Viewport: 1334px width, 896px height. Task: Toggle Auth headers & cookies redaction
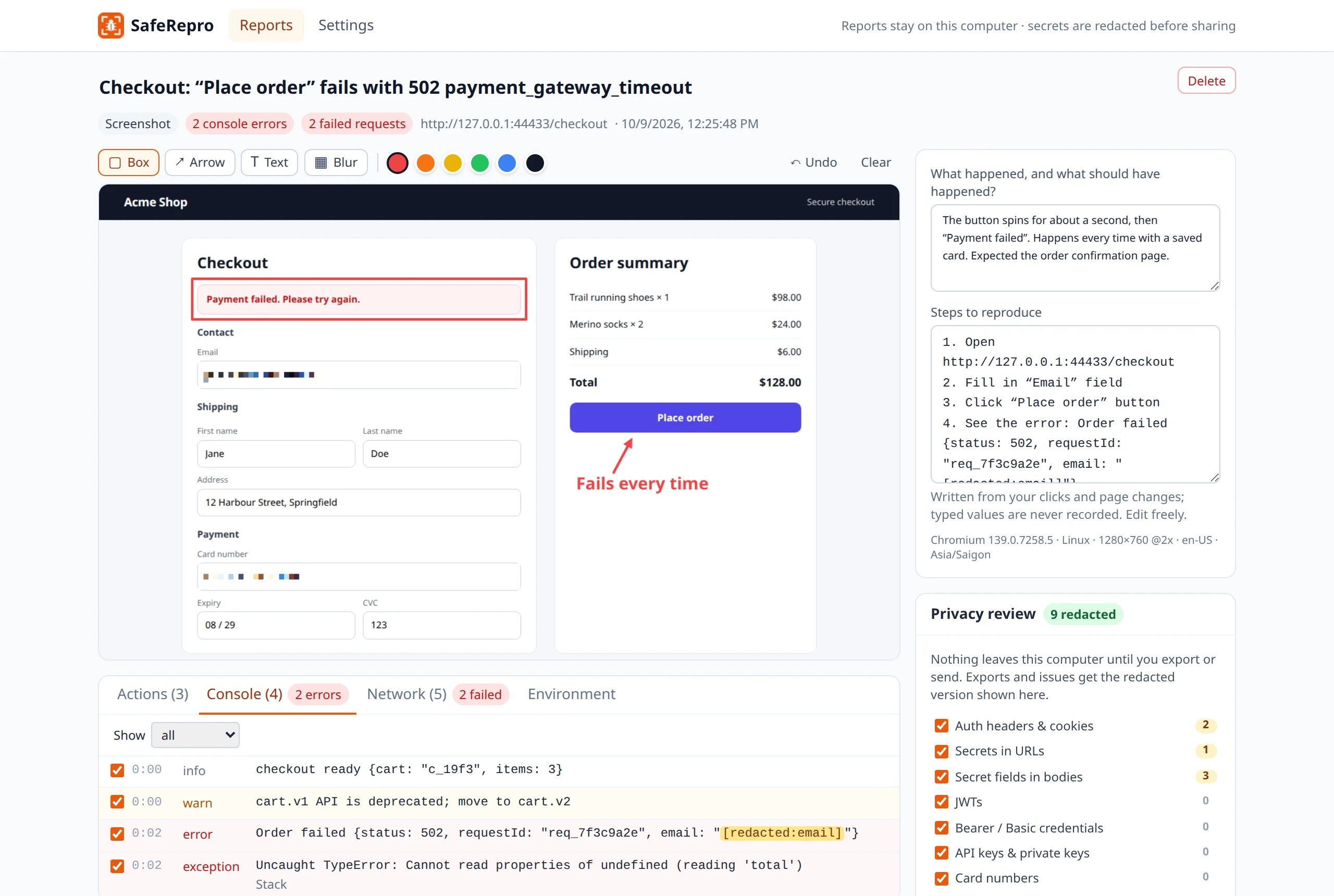[941, 726]
